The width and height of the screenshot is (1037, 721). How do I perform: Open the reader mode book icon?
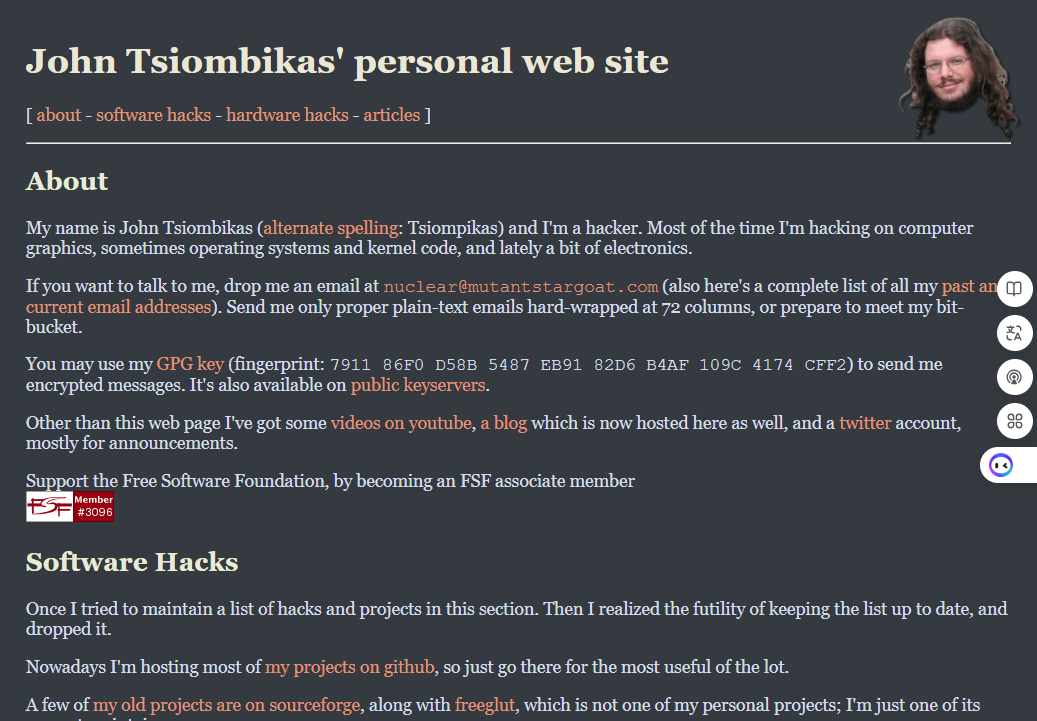1015,288
